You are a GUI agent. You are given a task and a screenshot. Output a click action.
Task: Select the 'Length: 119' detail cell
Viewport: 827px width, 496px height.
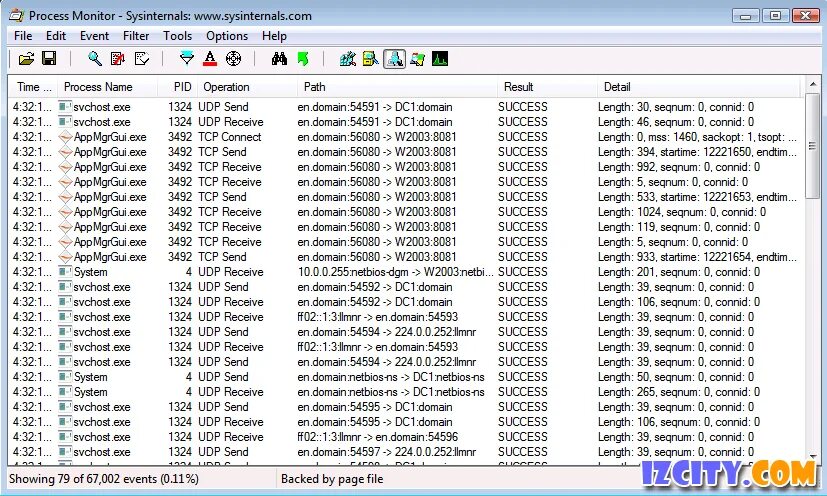679,227
